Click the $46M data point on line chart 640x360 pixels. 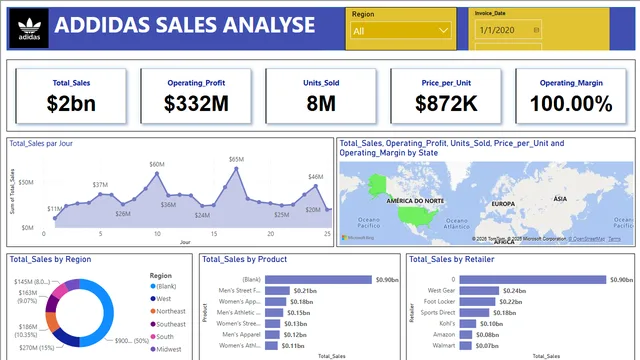[x=316, y=186]
